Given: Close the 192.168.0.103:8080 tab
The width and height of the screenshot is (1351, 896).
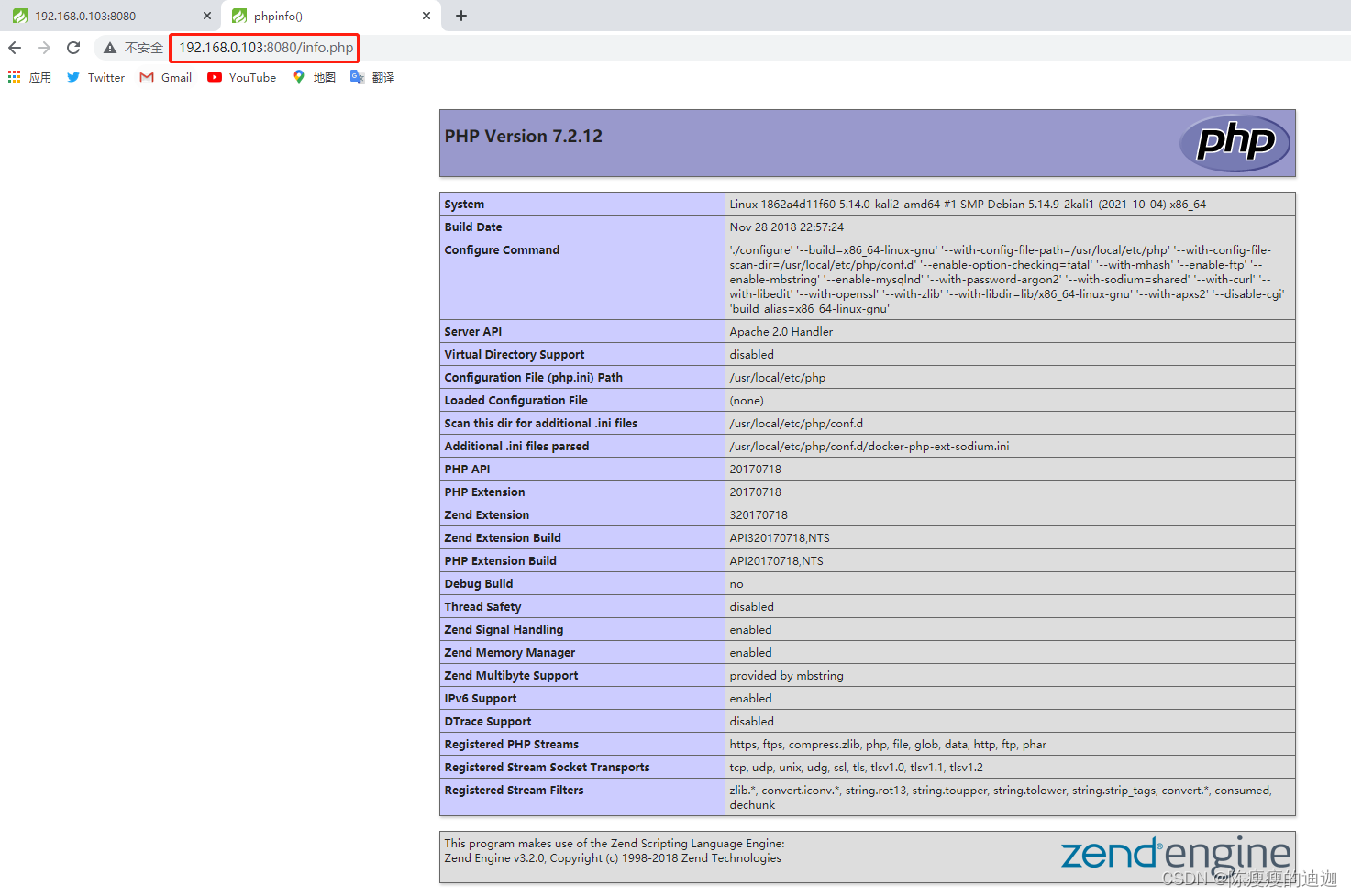Looking at the screenshot, I should tap(206, 16).
